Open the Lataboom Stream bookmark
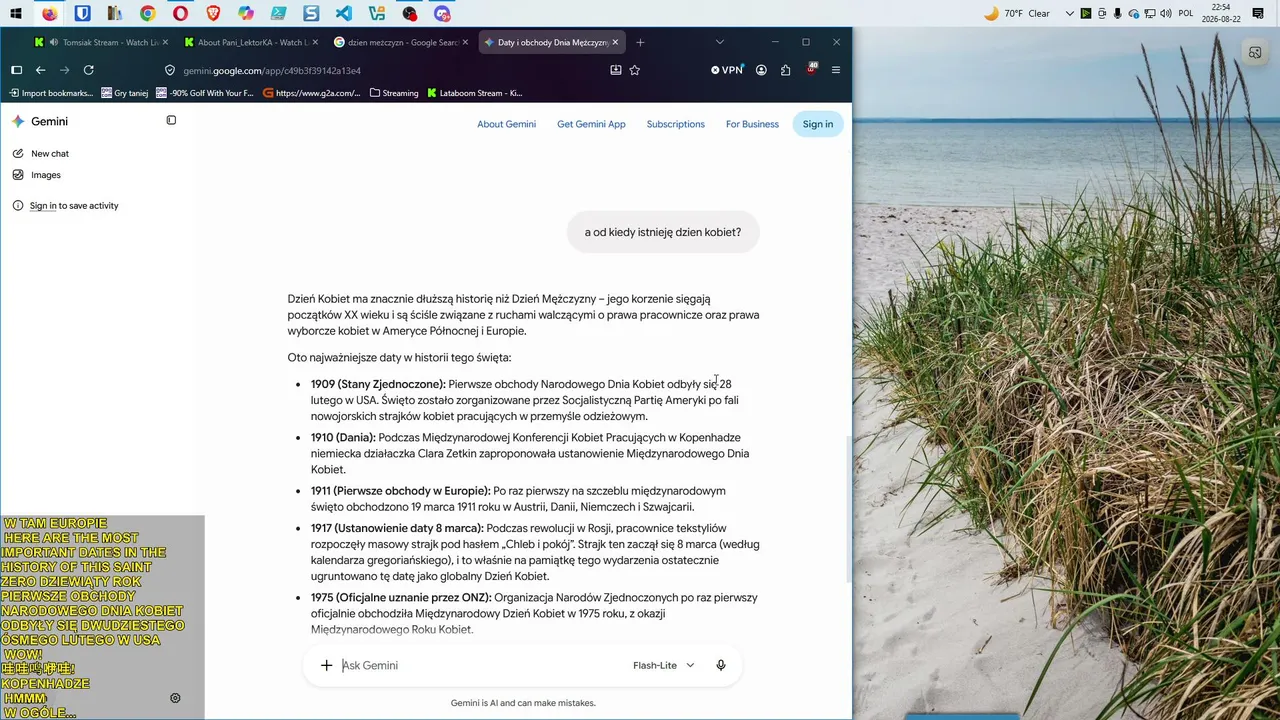Screen dimensions: 1280x720 pos(475,93)
